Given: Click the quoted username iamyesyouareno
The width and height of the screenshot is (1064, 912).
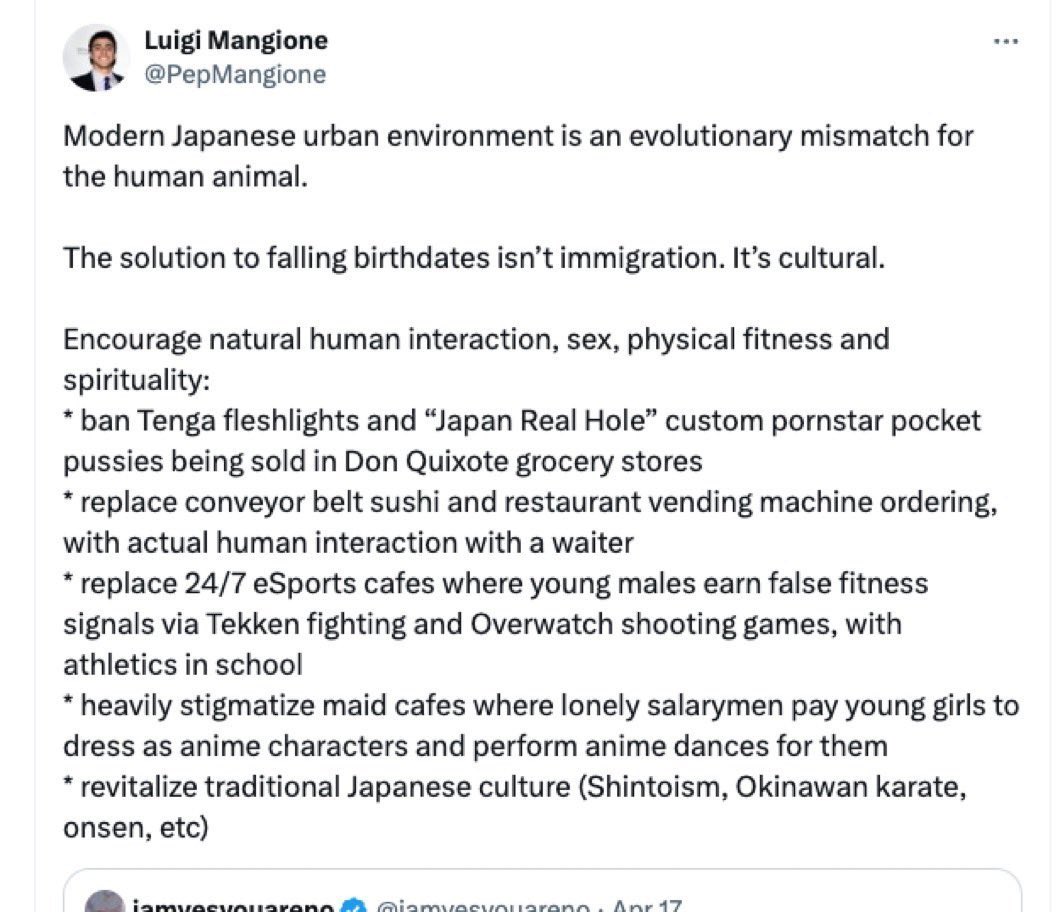Looking at the screenshot, I should [233, 906].
